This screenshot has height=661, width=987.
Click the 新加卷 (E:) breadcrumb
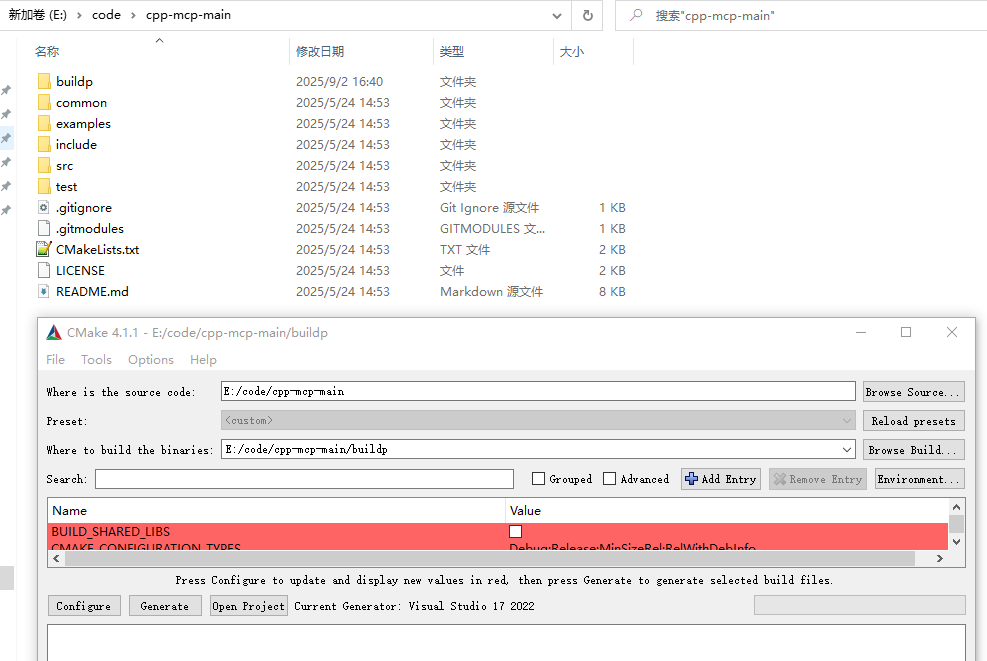[38, 15]
